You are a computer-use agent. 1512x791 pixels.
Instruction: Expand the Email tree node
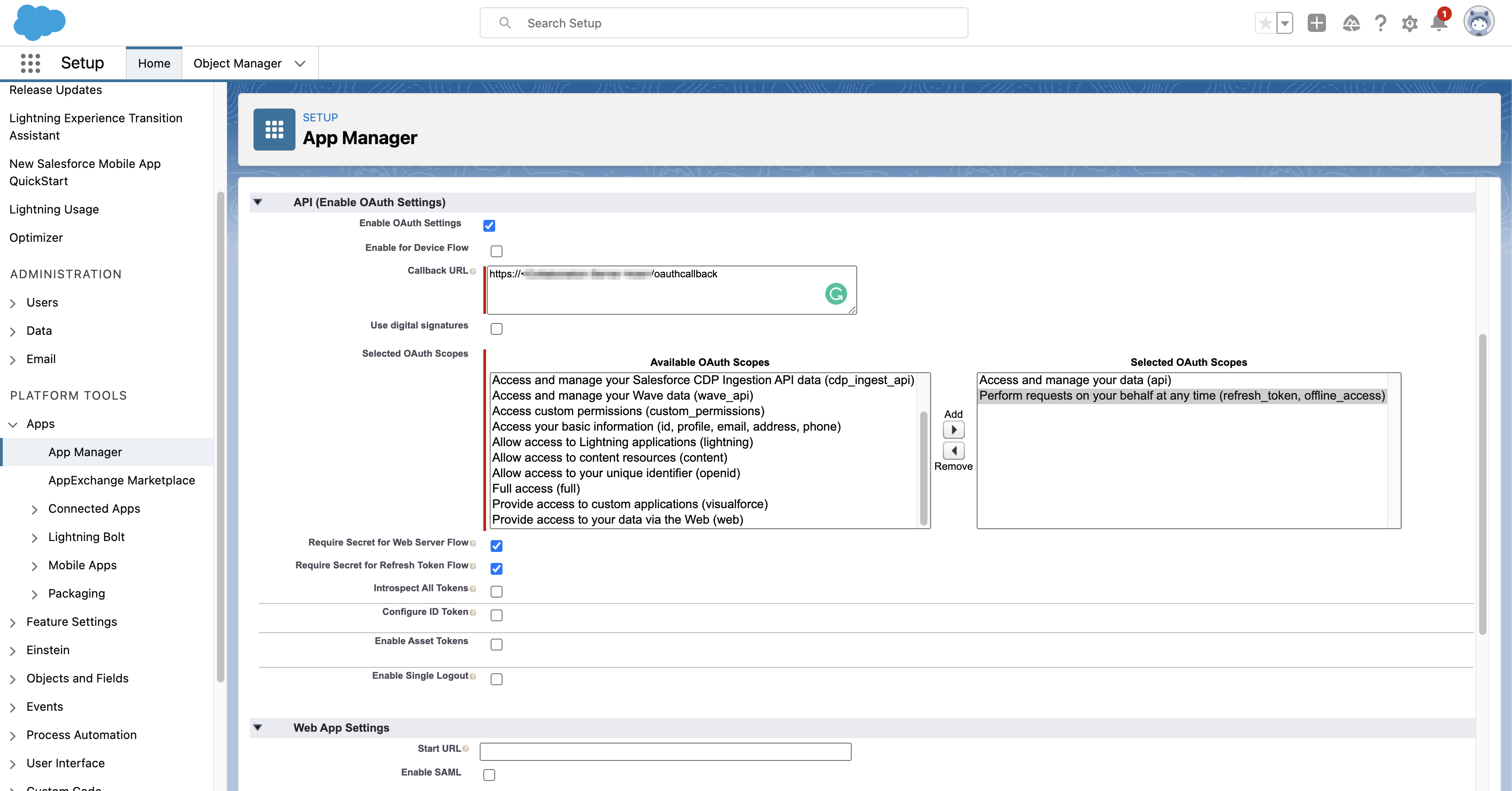pos(13,359)
